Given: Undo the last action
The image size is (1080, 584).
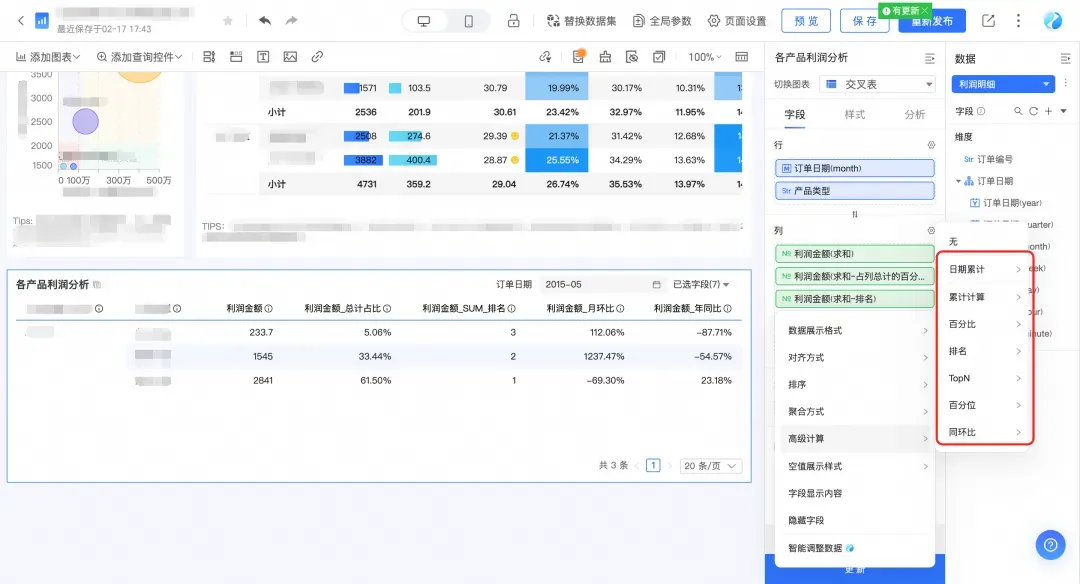Looking at the screenshot, I should pyautogui.click(x=264, y=21).
